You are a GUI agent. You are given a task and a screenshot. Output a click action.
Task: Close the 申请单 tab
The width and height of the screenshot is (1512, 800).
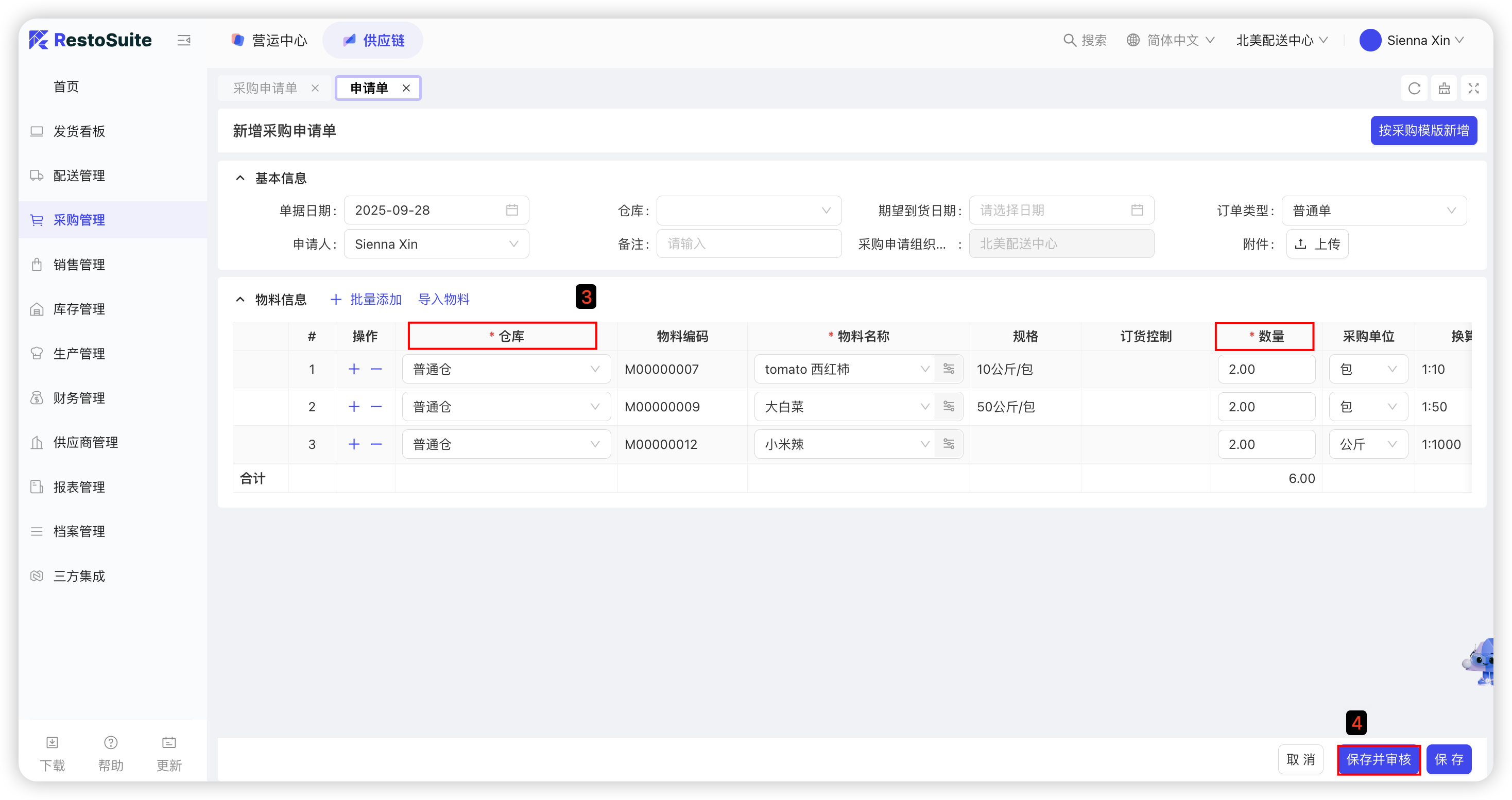click(x=406, y=88)
